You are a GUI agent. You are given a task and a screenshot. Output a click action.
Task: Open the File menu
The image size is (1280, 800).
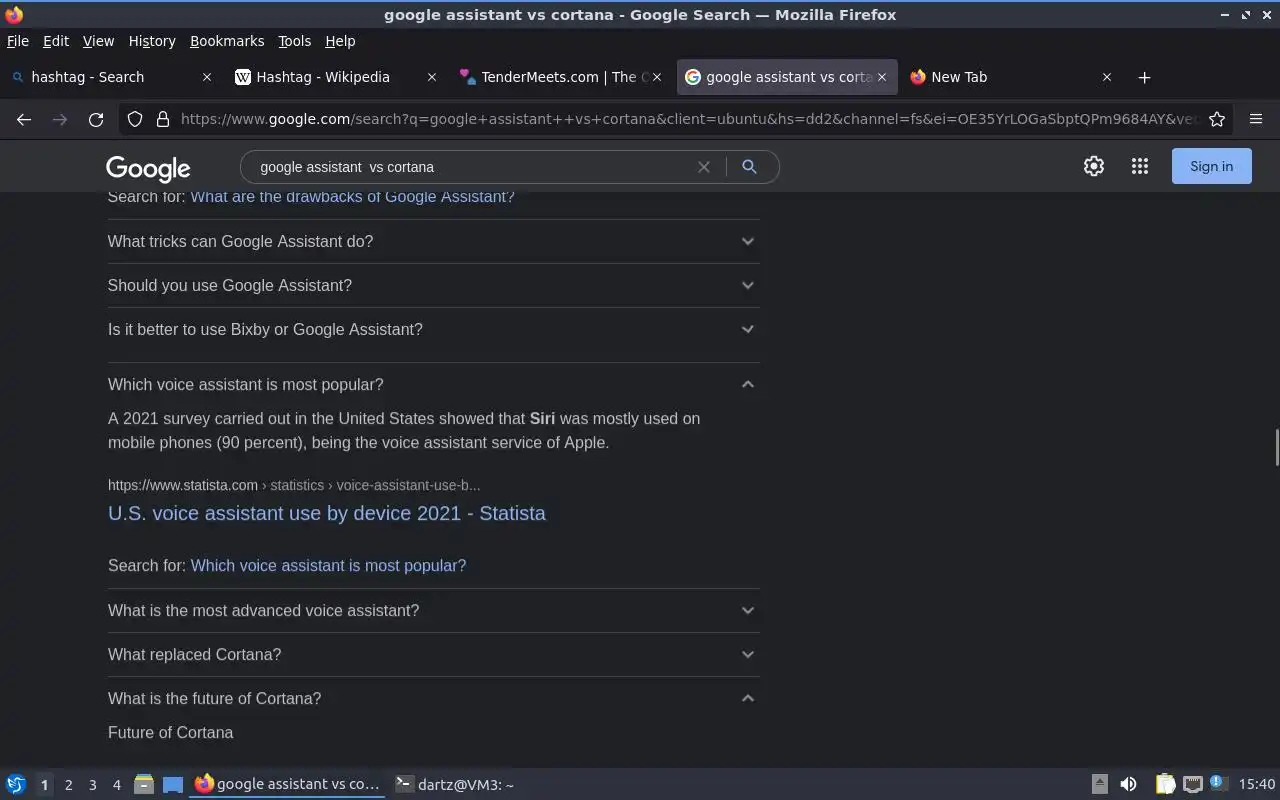[17, 41]
